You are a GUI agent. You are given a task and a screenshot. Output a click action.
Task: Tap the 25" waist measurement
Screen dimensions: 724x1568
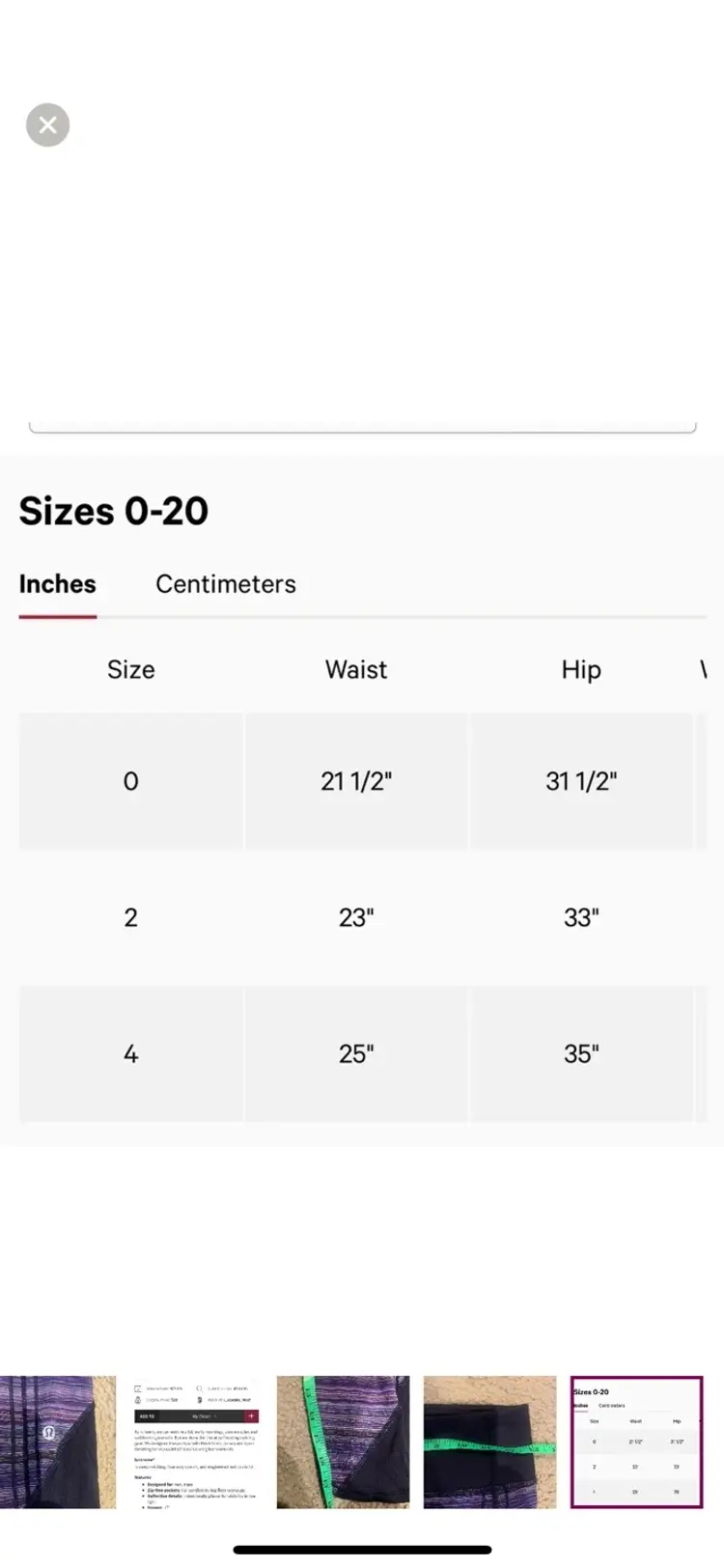(x=355, y=1053)
